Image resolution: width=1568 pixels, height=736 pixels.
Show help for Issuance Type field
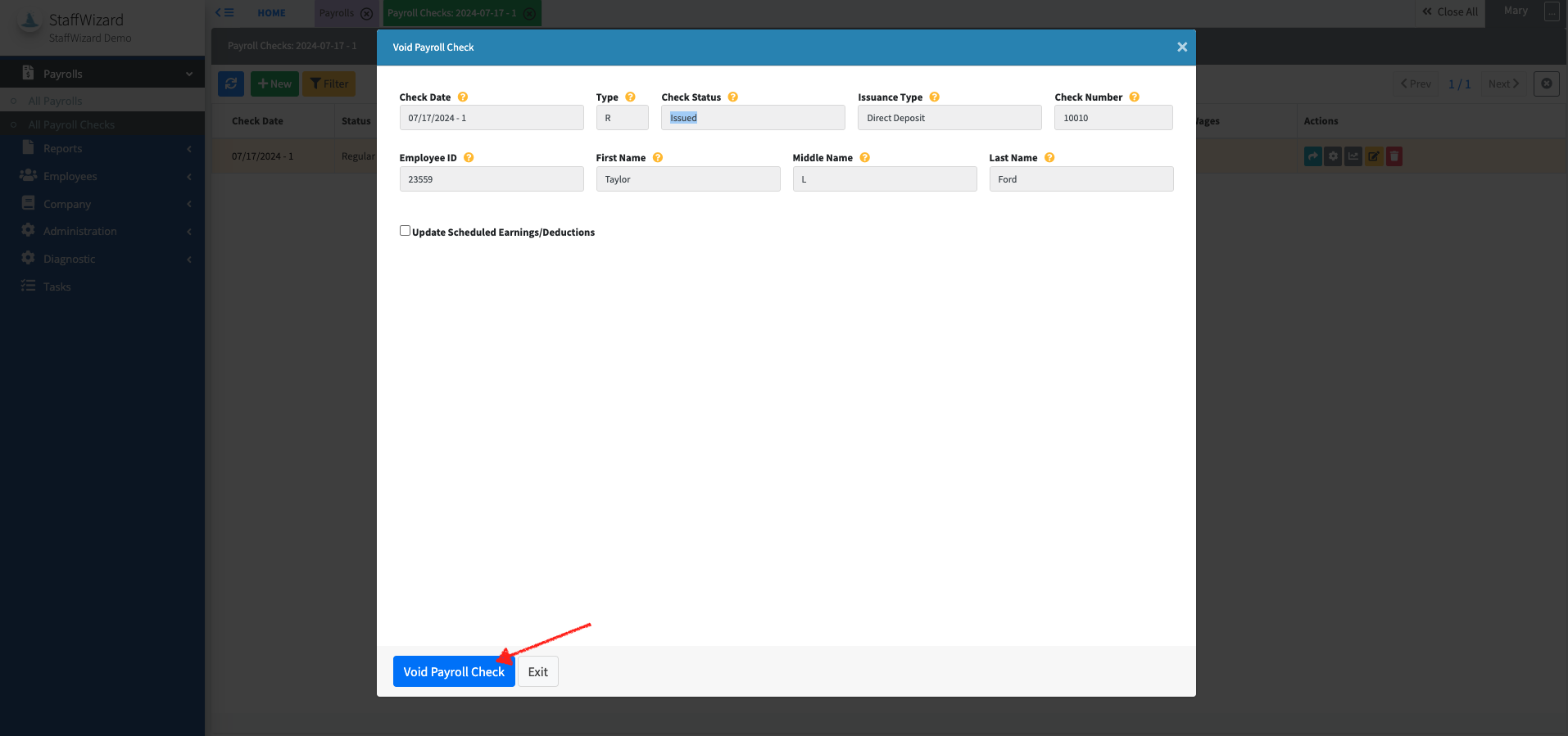pyautogui.click(x=935, y=97)
